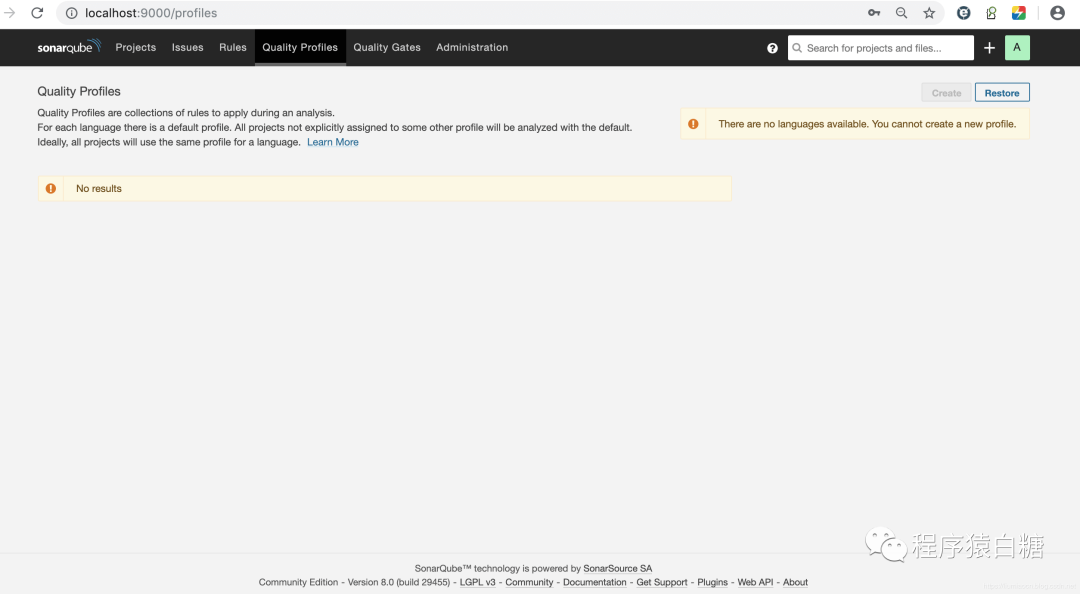Visit the Community footer link

coord(529,582)
